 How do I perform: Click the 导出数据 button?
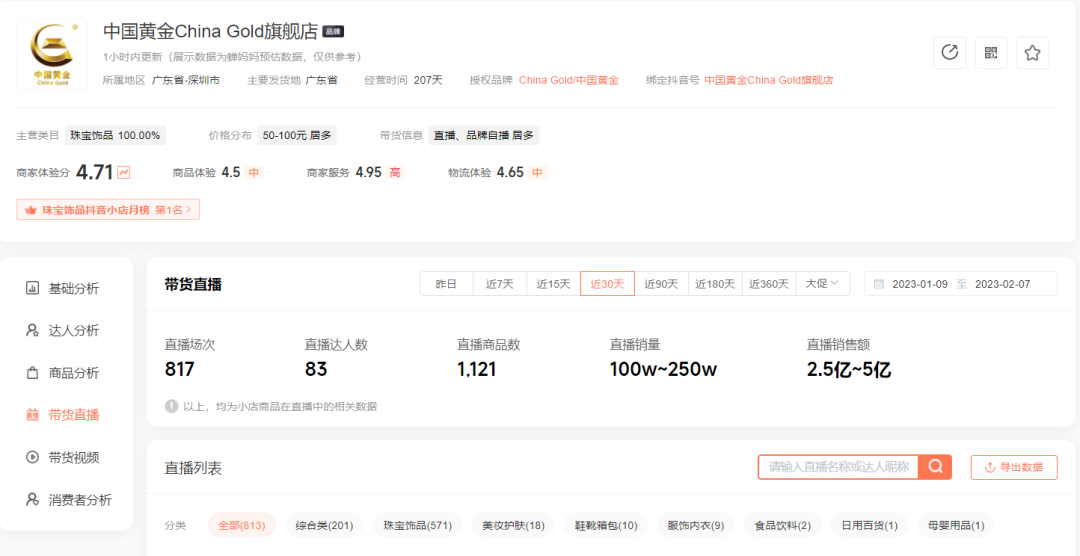pyautogui.click(x=1014, y=466)
